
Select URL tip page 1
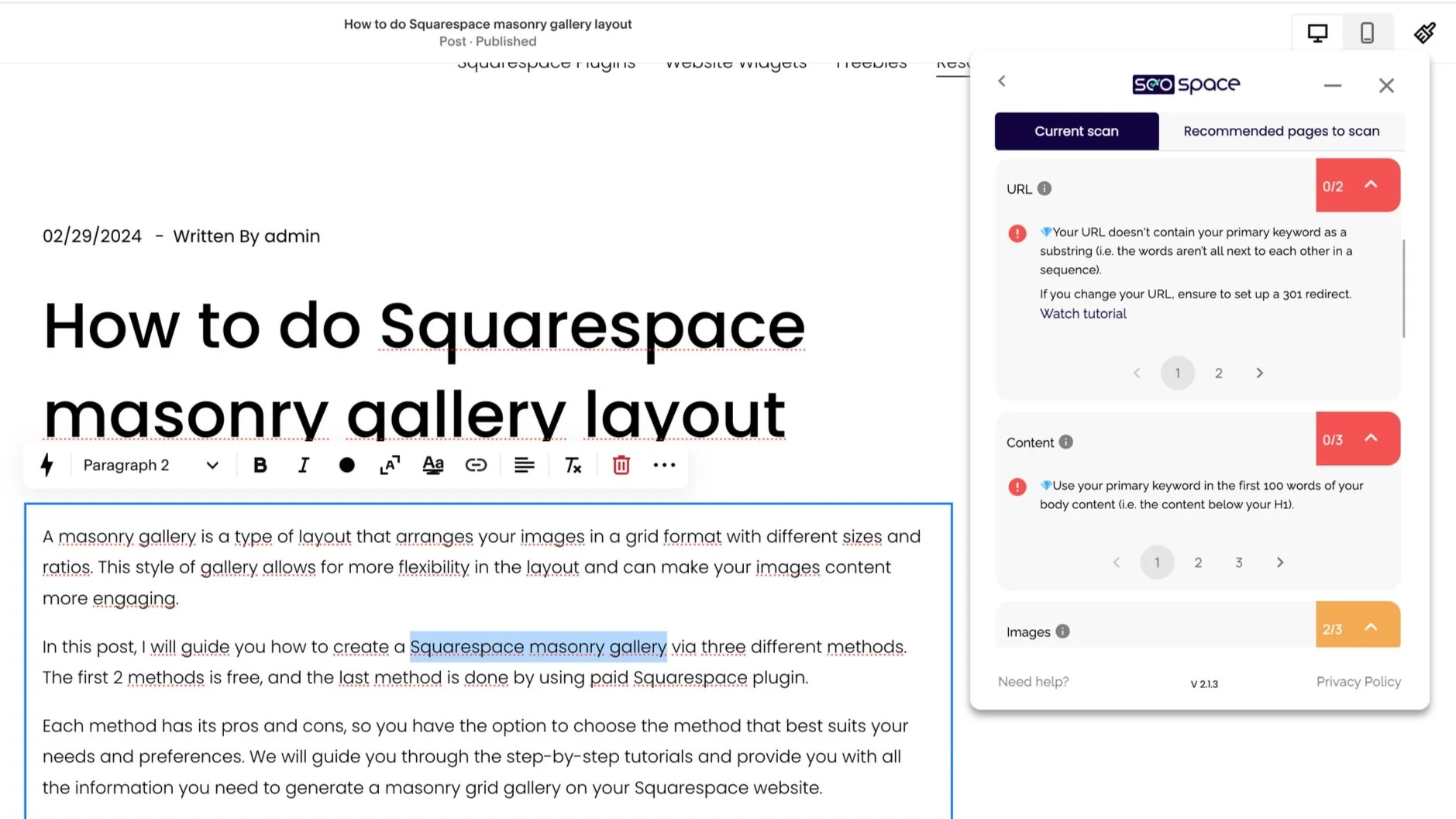tap(1178, 373)
